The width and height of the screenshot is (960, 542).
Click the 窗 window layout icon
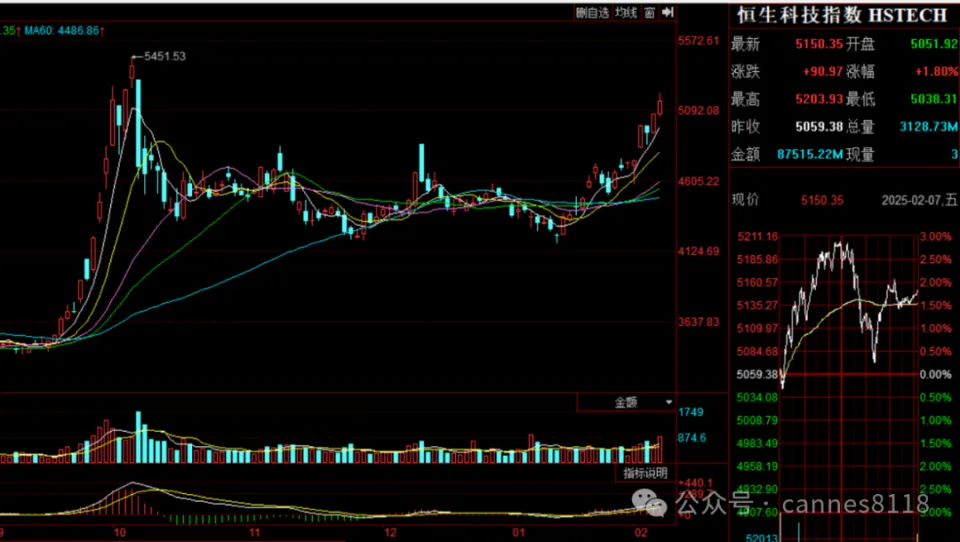click(x=650, y=13)
